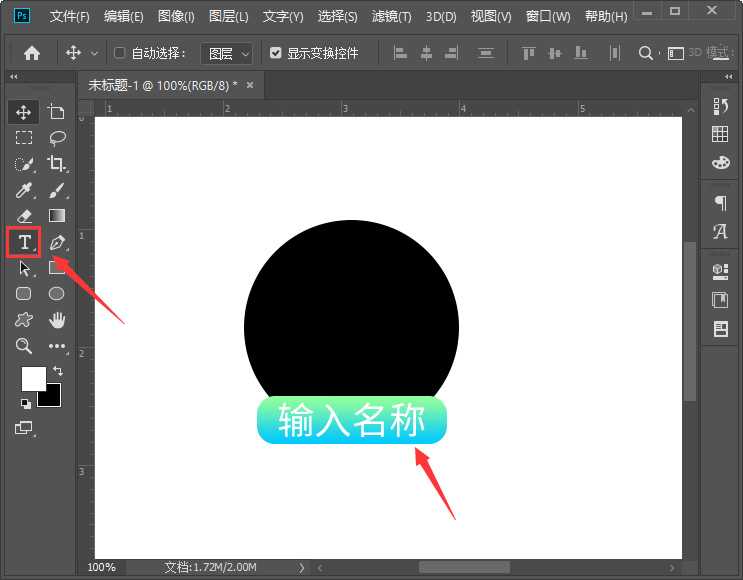Screen dimensions: 743x580
Task: Close the 未标题-1 document tab
Action: 250,85
